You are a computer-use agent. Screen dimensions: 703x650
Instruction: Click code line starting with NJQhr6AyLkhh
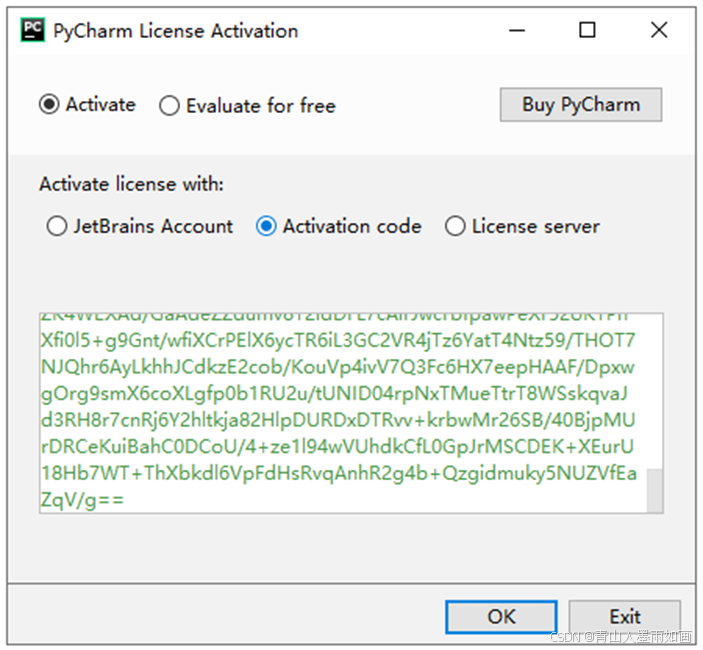338,367
